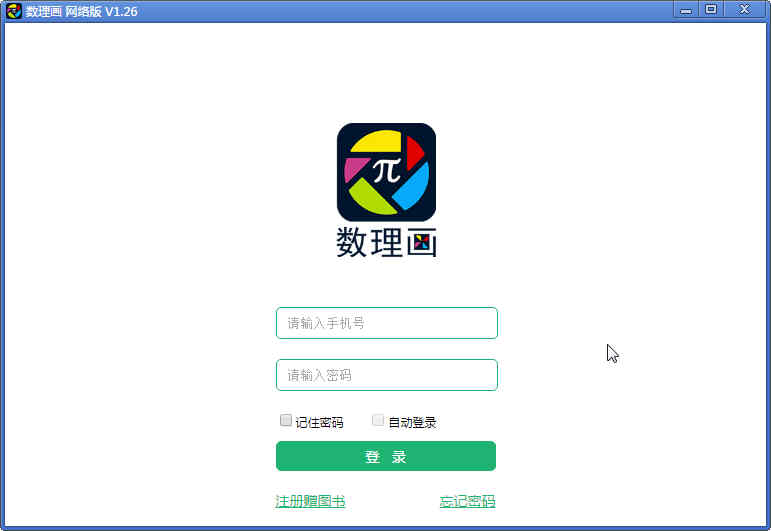Toggle the 自动登录 checkbox
The width and height of the screenshot is (771, 531).
tap(378, 420)
